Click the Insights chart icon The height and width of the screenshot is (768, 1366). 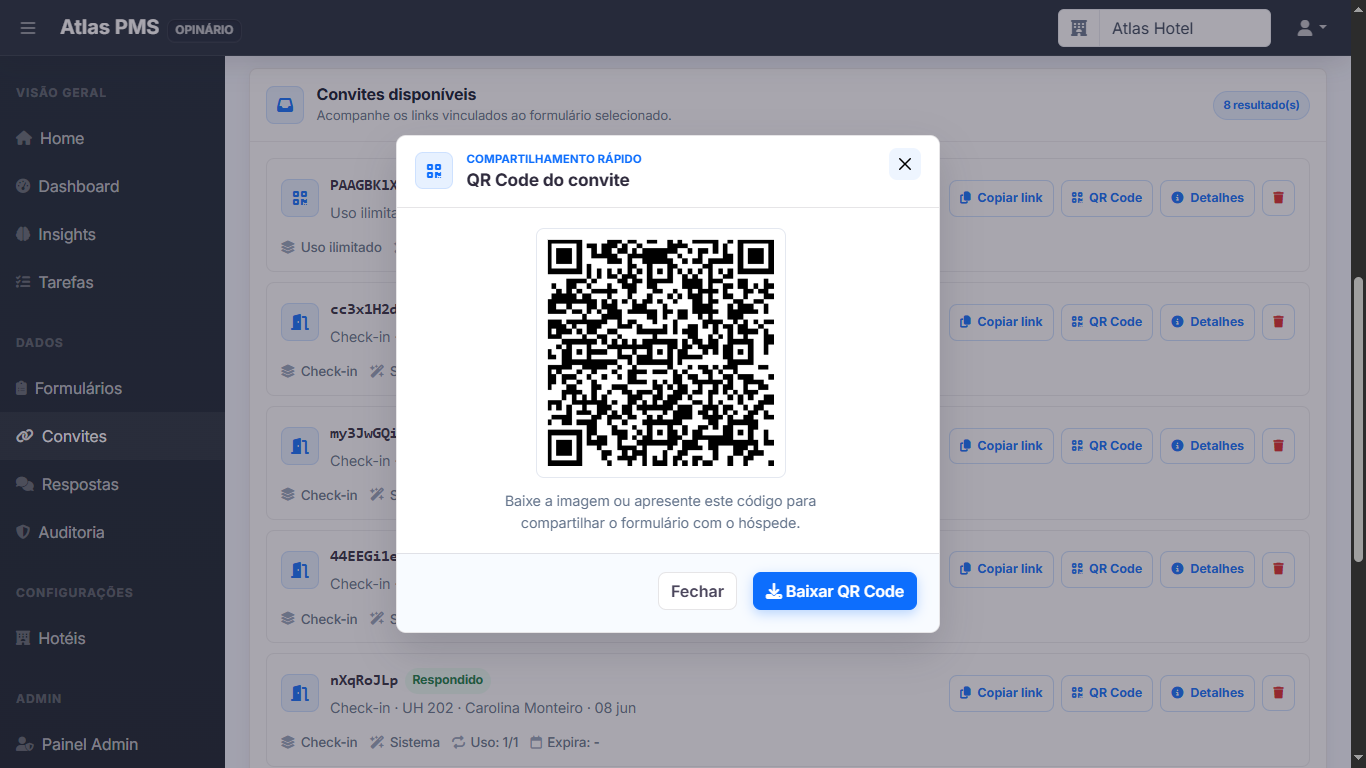pos(23,234)
